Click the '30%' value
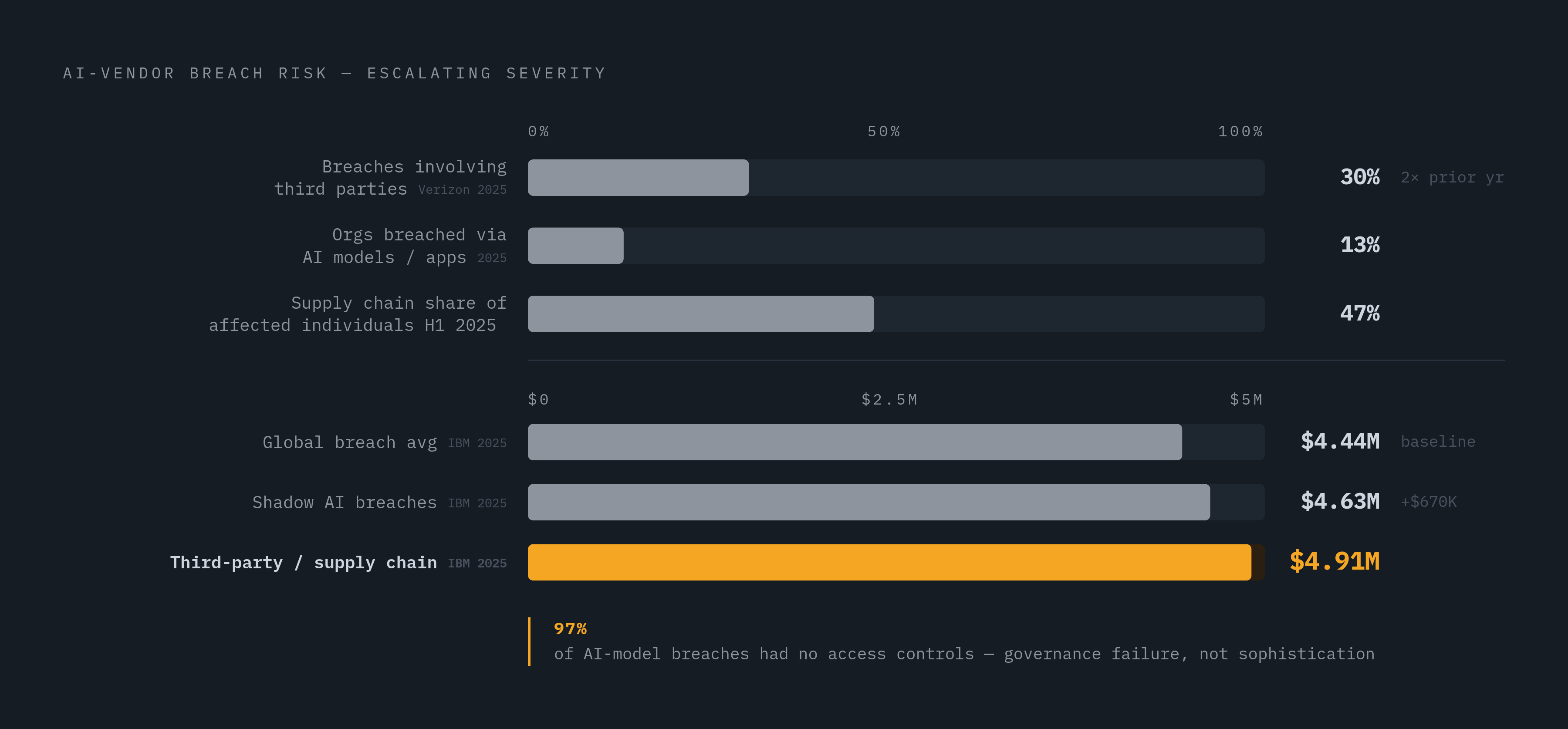Image resolution: width=1568 pixels, height=729 pixels. click(1360, 177)
